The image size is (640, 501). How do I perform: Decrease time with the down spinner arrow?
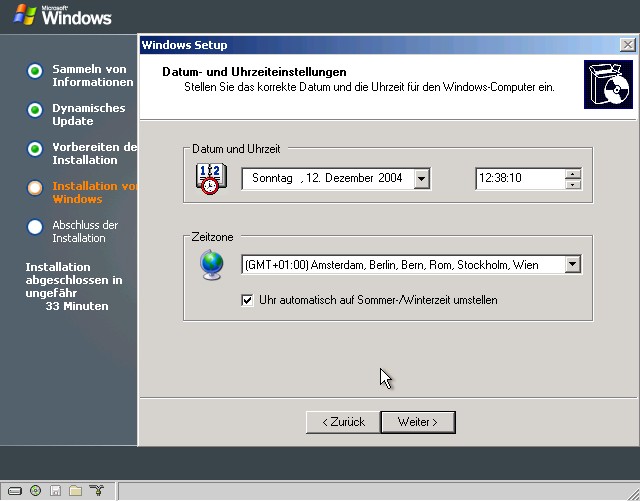pos(573,184)
